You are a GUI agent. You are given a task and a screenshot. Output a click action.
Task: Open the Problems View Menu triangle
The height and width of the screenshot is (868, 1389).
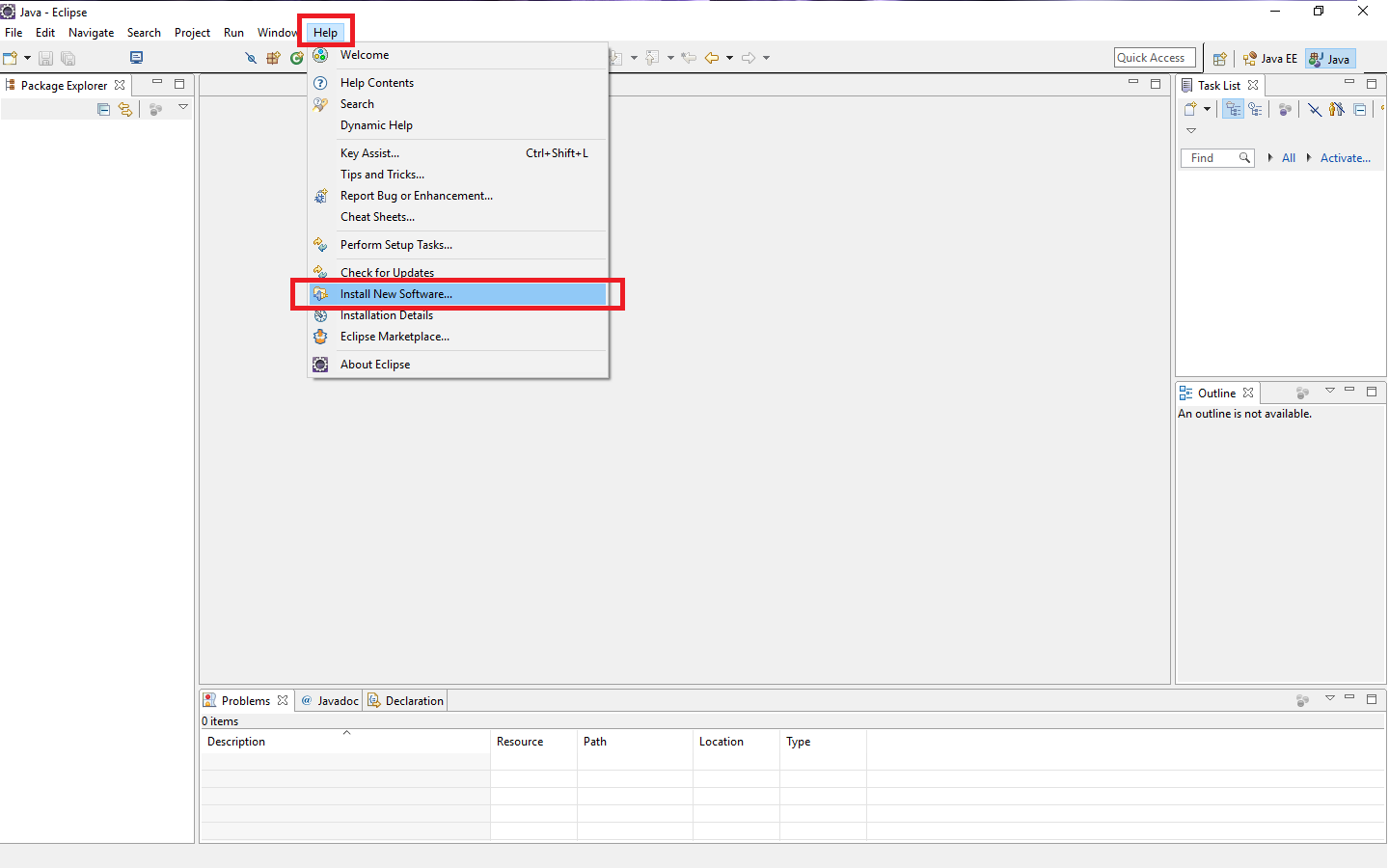coord(1330,698)
